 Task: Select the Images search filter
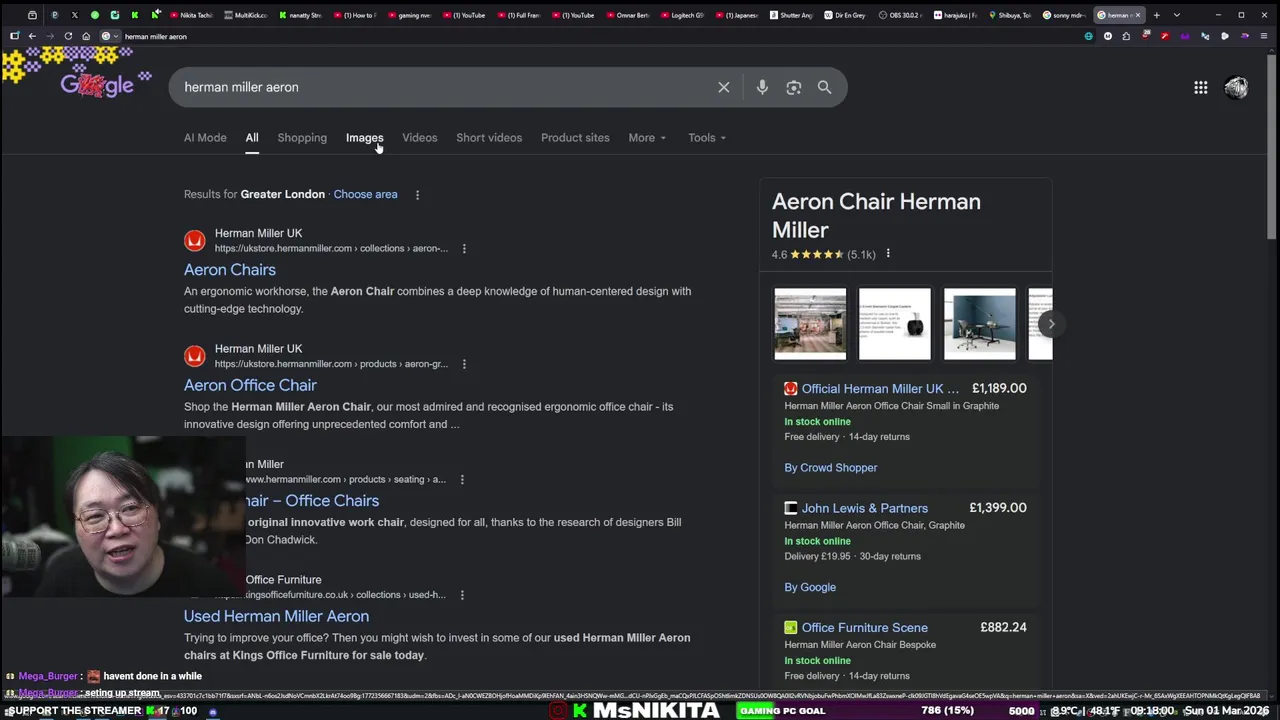[x=364, y=138]
